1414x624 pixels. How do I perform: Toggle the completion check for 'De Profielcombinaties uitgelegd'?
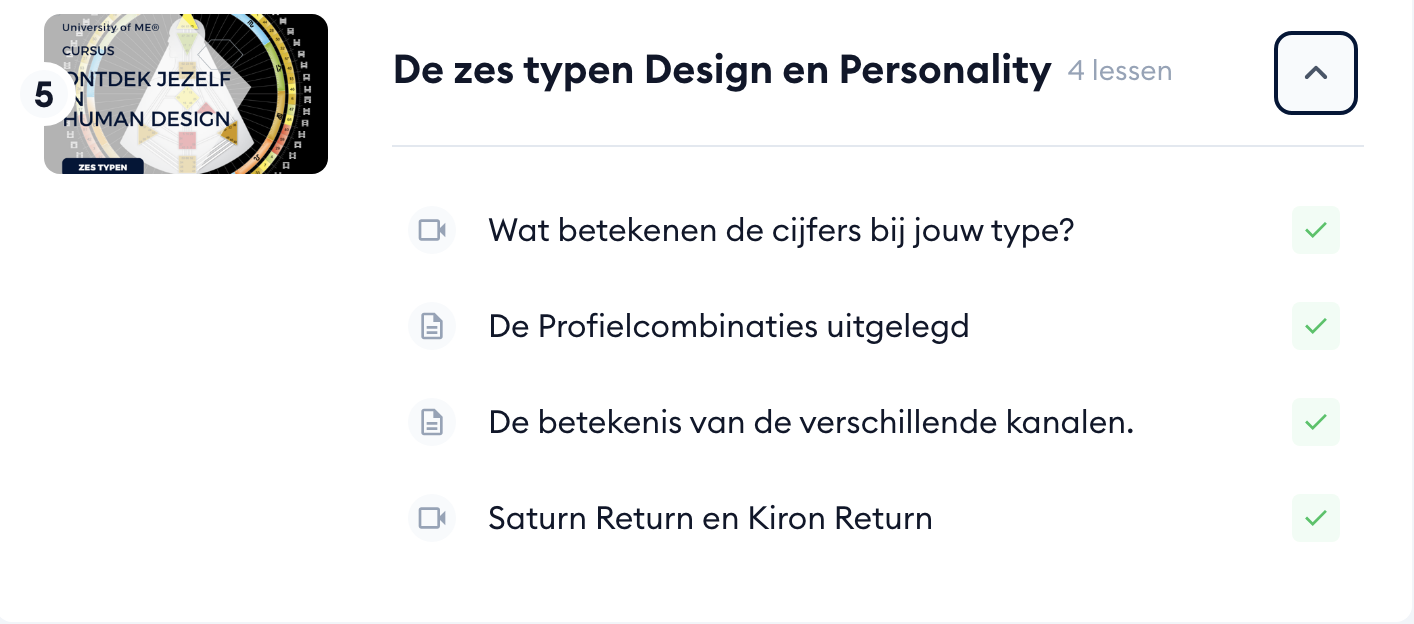coord(1315,327)
